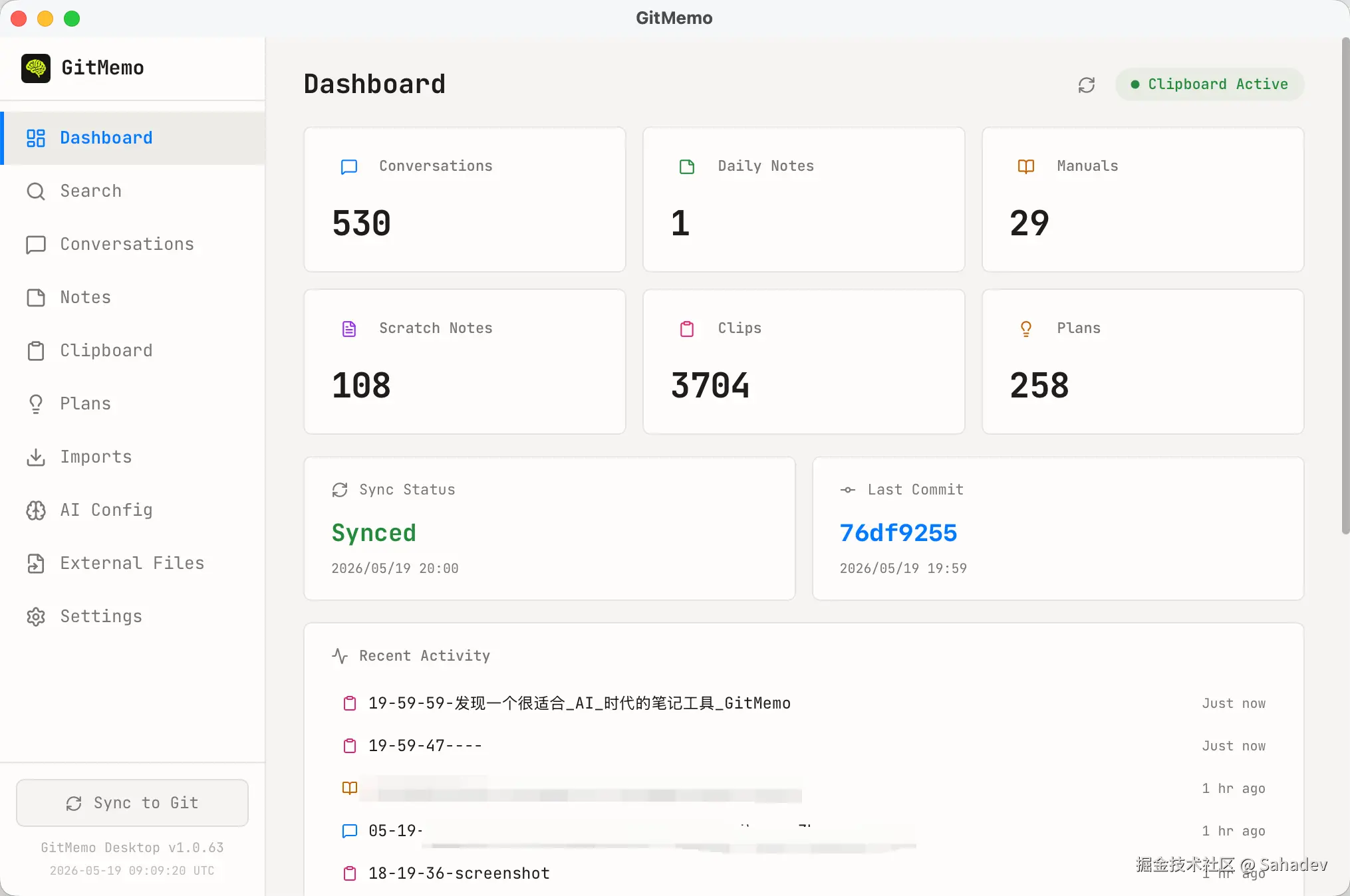Viewport: 1350px width, 896px height.
Task: Click the chat icon of the 05-19 activity row
Action: pos(350,831)
